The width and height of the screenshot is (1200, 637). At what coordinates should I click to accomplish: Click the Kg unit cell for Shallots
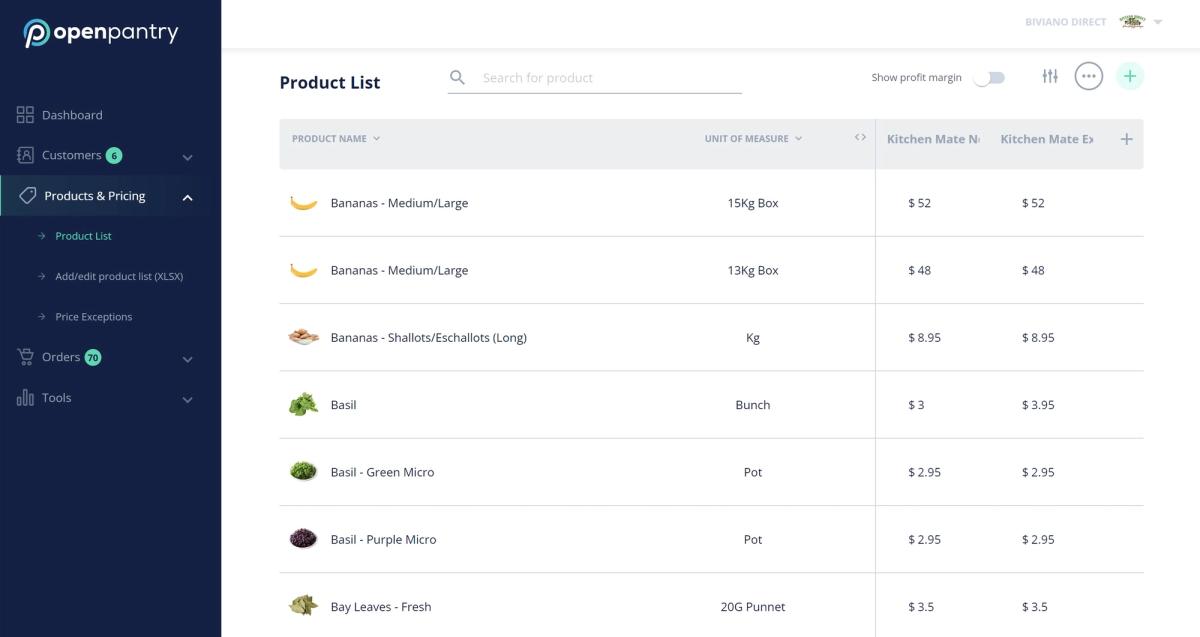click(x=753, y=337)
